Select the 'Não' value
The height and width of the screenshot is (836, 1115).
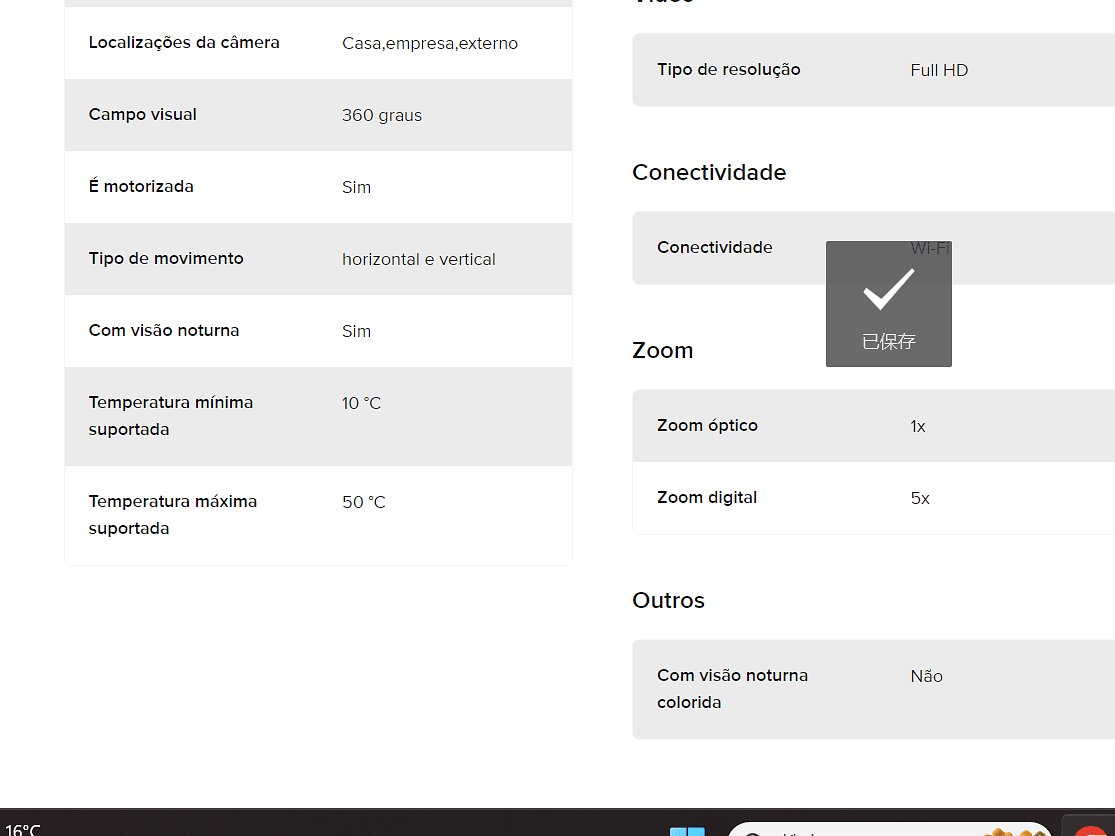(926, 676)
